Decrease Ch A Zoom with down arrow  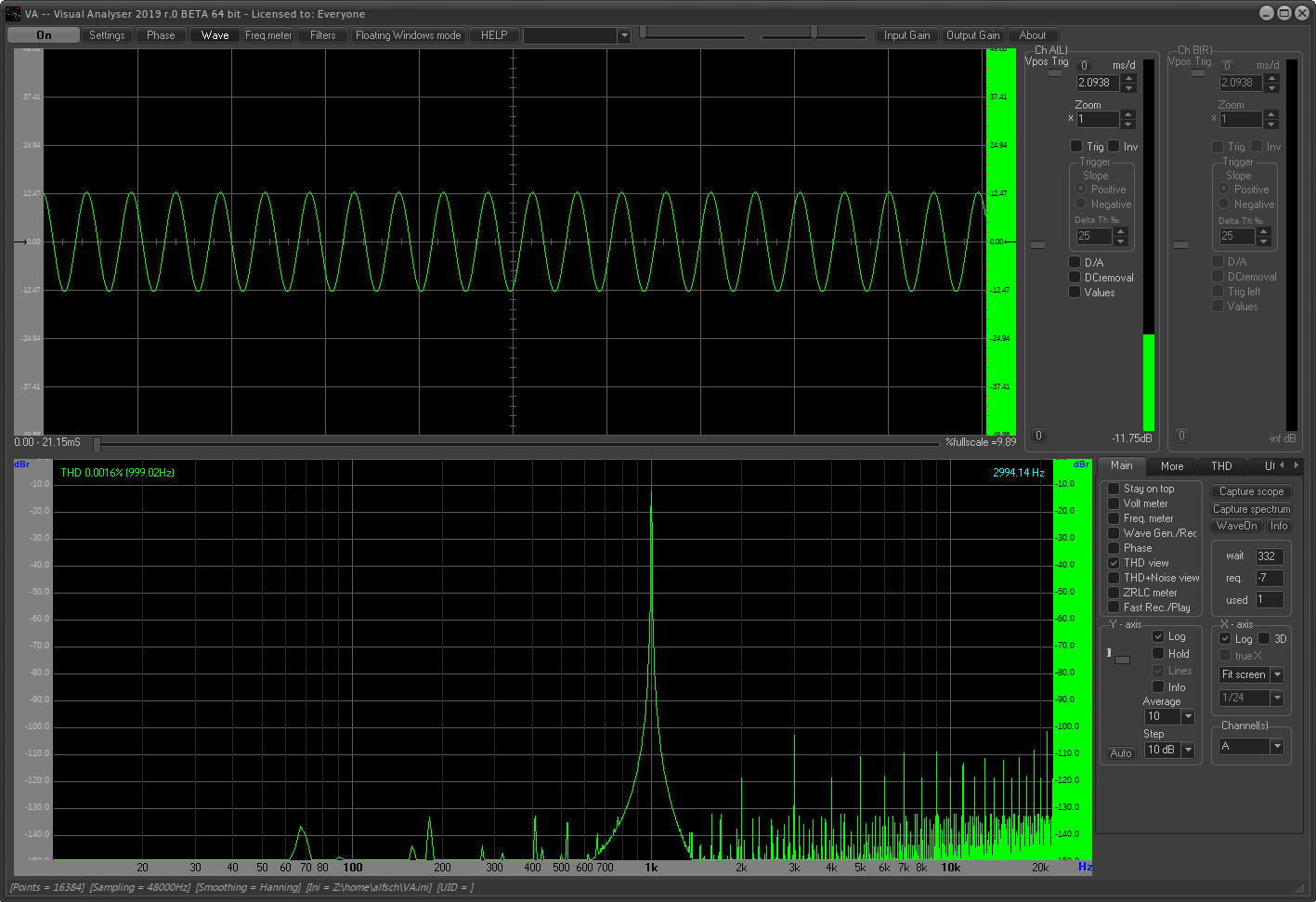pos(1128,124)
